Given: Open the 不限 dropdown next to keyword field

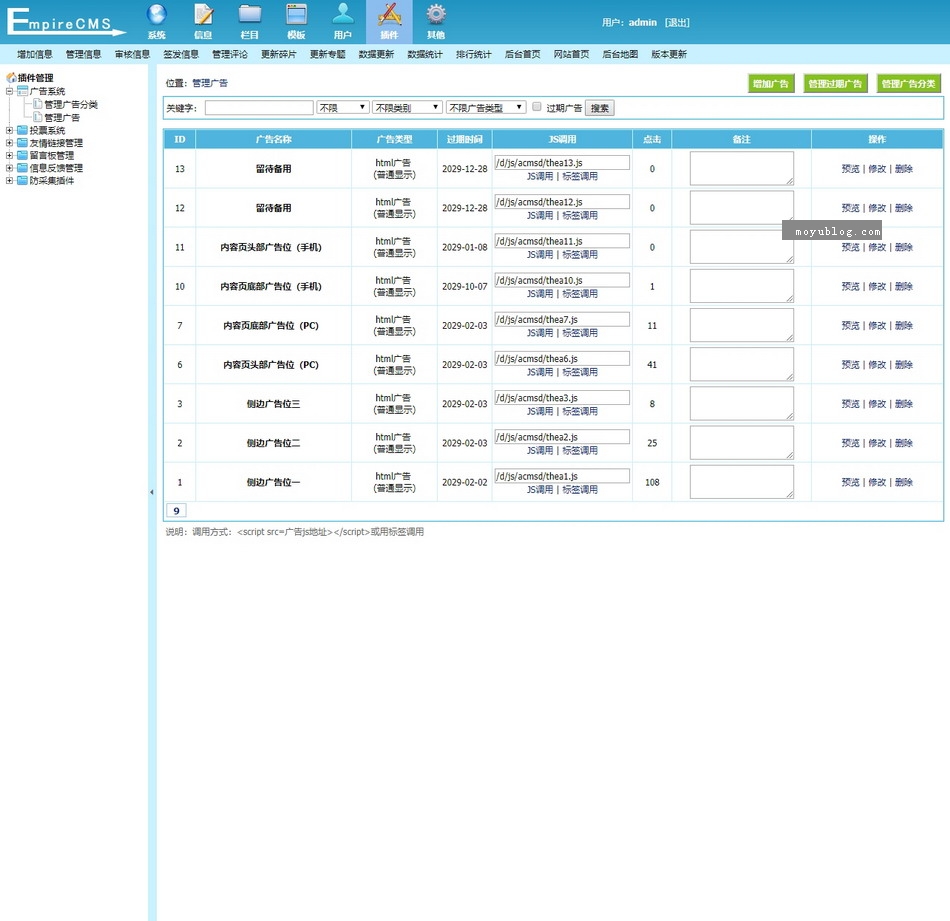Looking at the screenshot, I should point(342,108).
